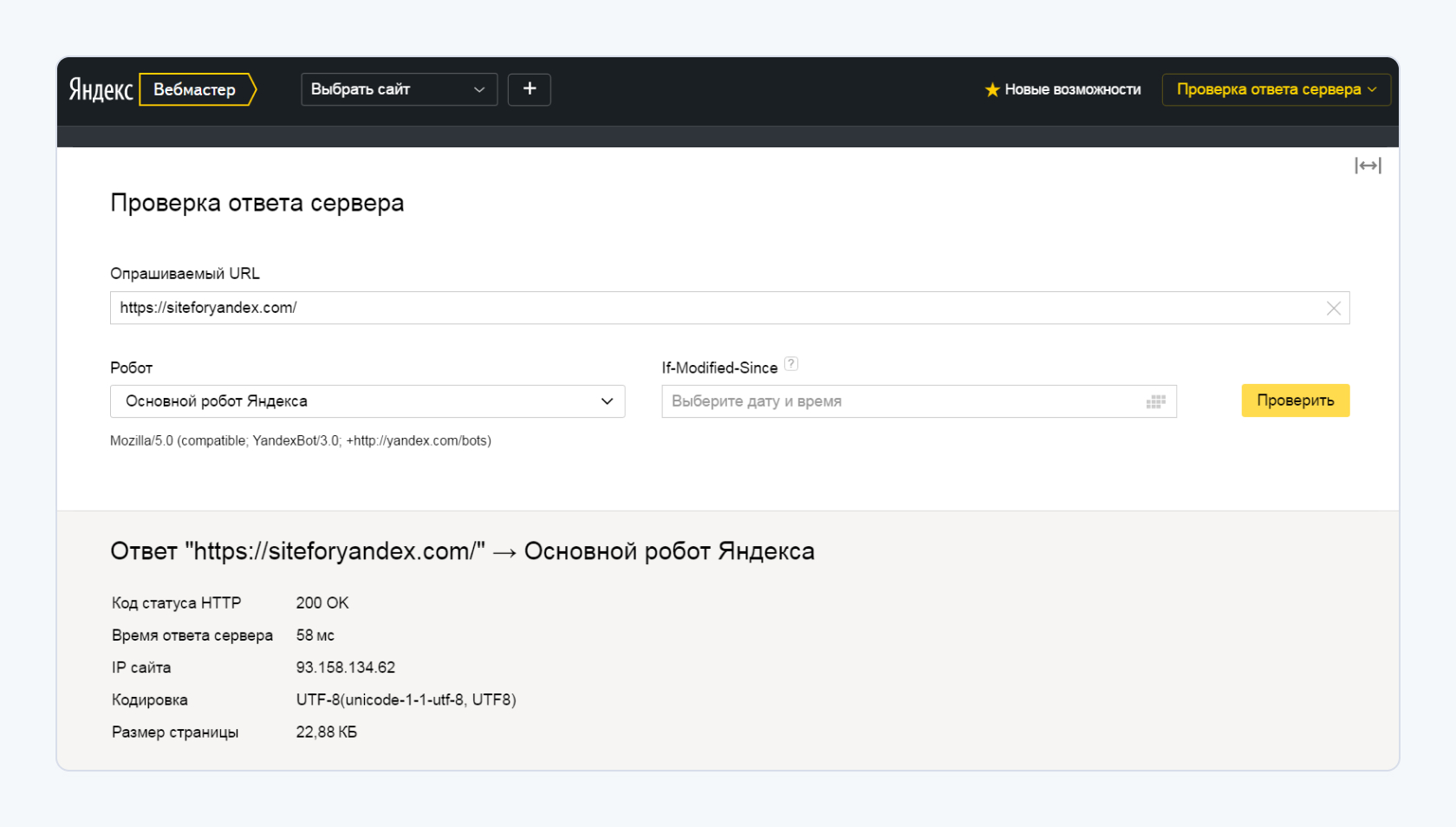Click the Код статуса HTTP label
This screenshot has height=827, width=1456.
(x=177, y=602)
